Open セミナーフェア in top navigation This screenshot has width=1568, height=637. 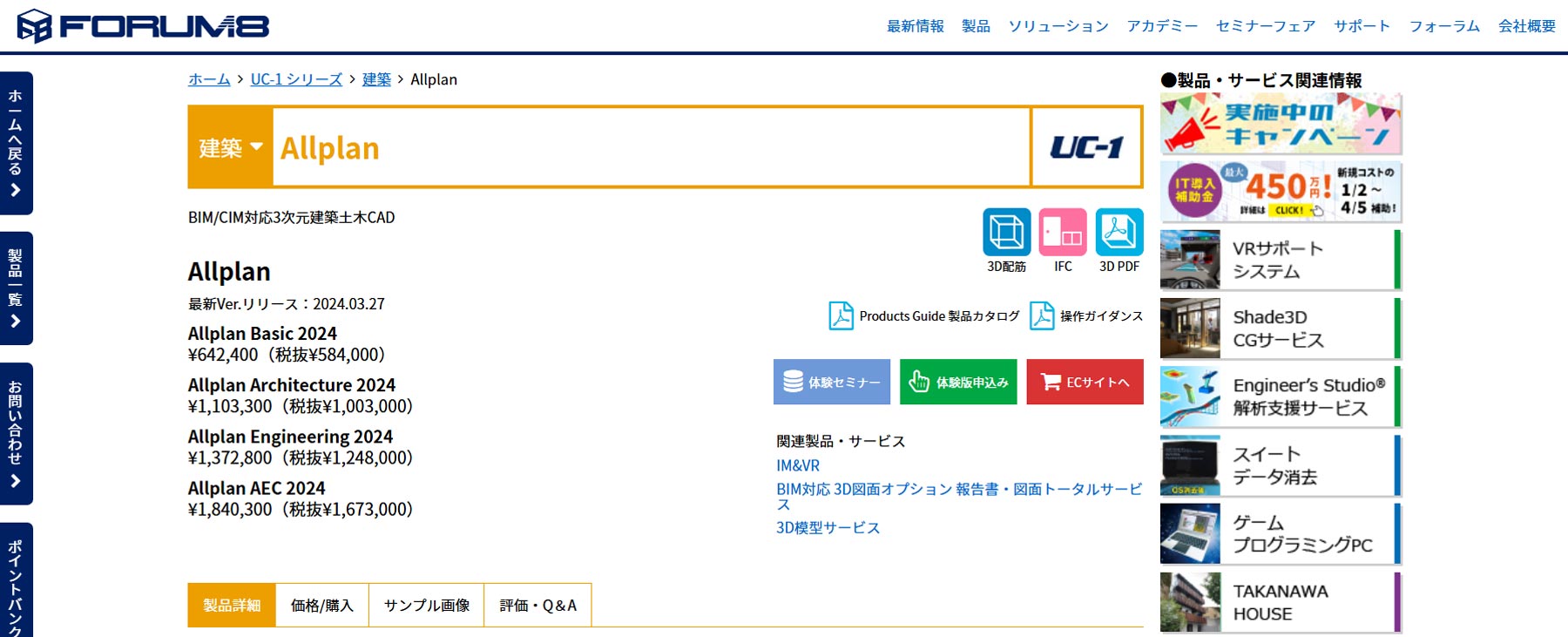(x=1266, y=26)
